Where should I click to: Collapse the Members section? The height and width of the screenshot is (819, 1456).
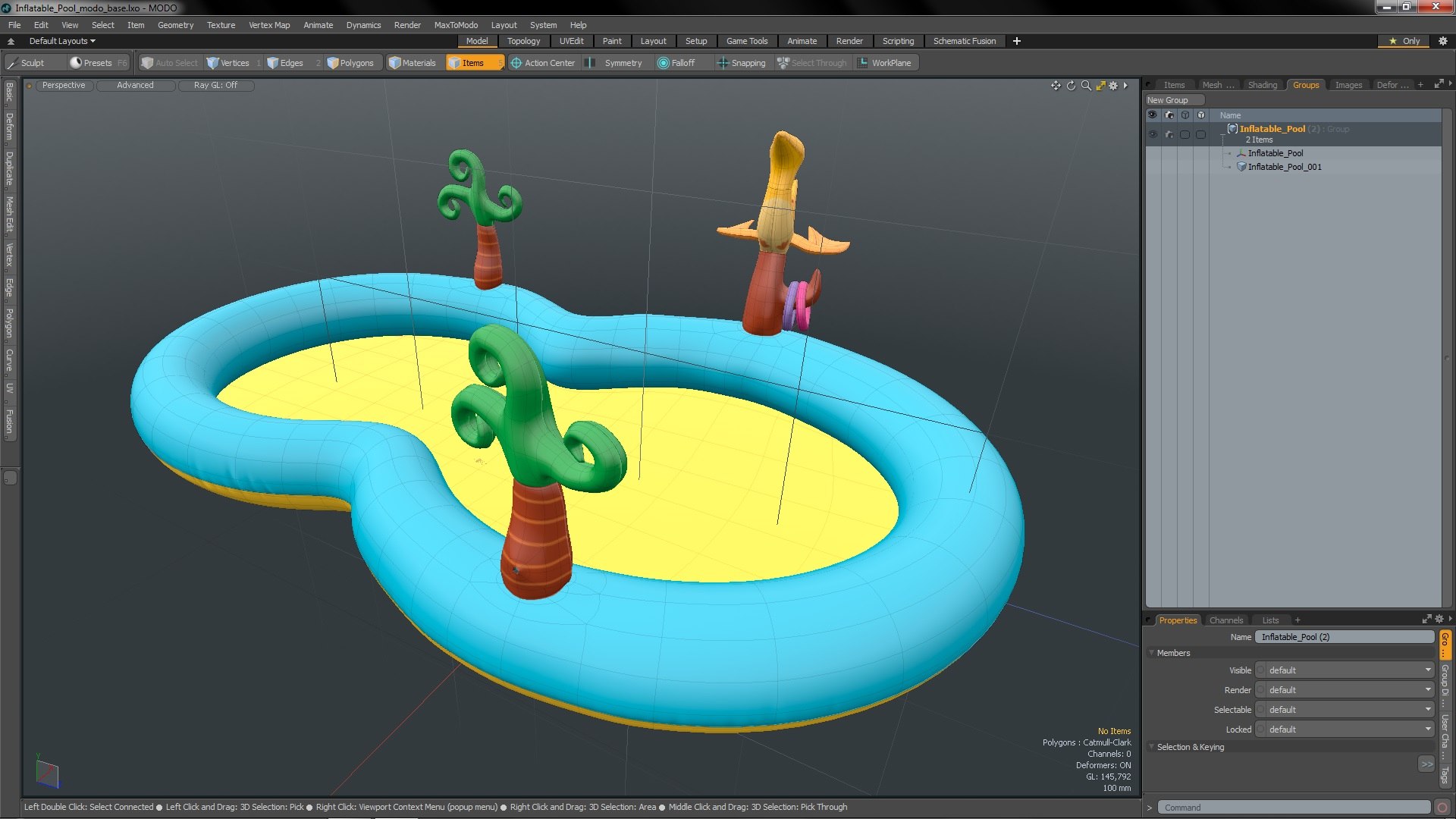[1151, 653]
